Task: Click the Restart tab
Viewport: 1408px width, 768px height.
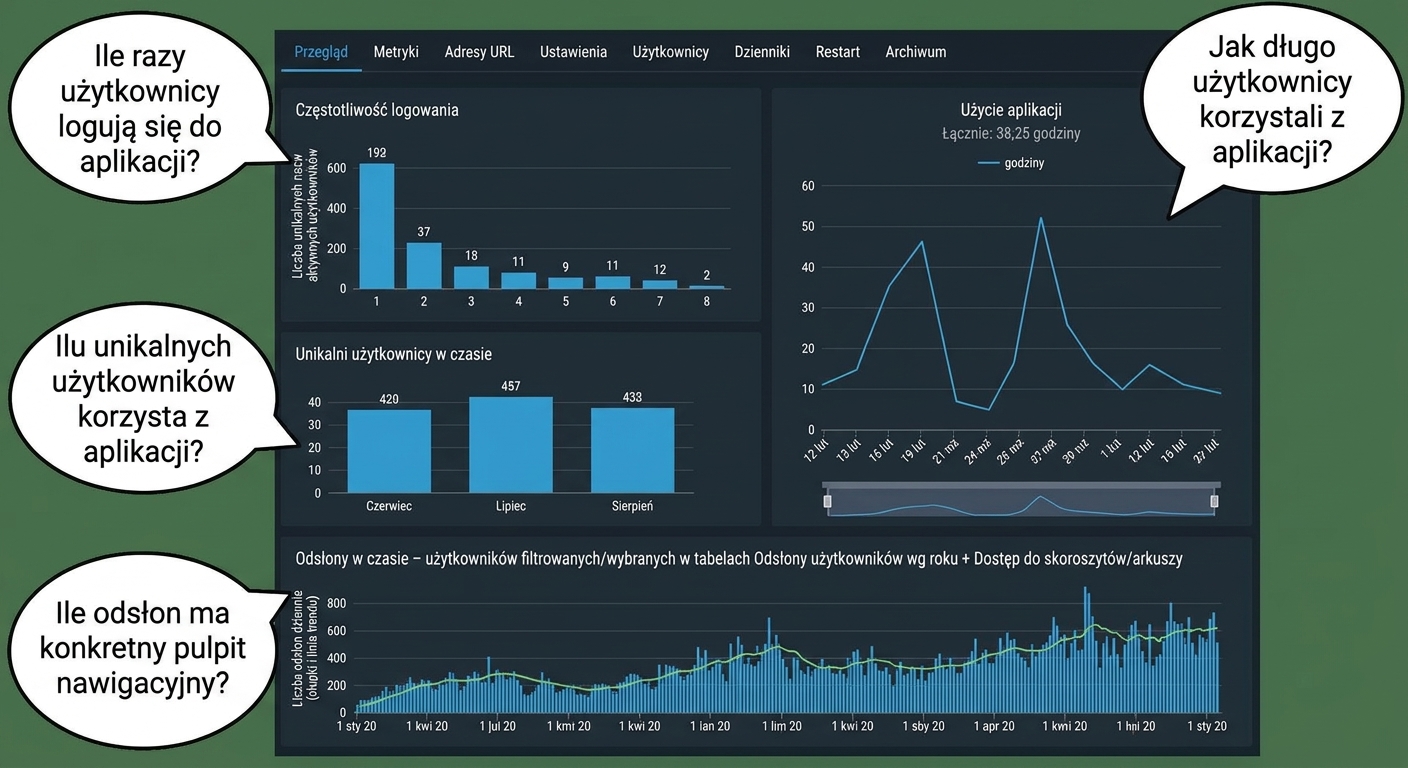Action: click(837, 52)
